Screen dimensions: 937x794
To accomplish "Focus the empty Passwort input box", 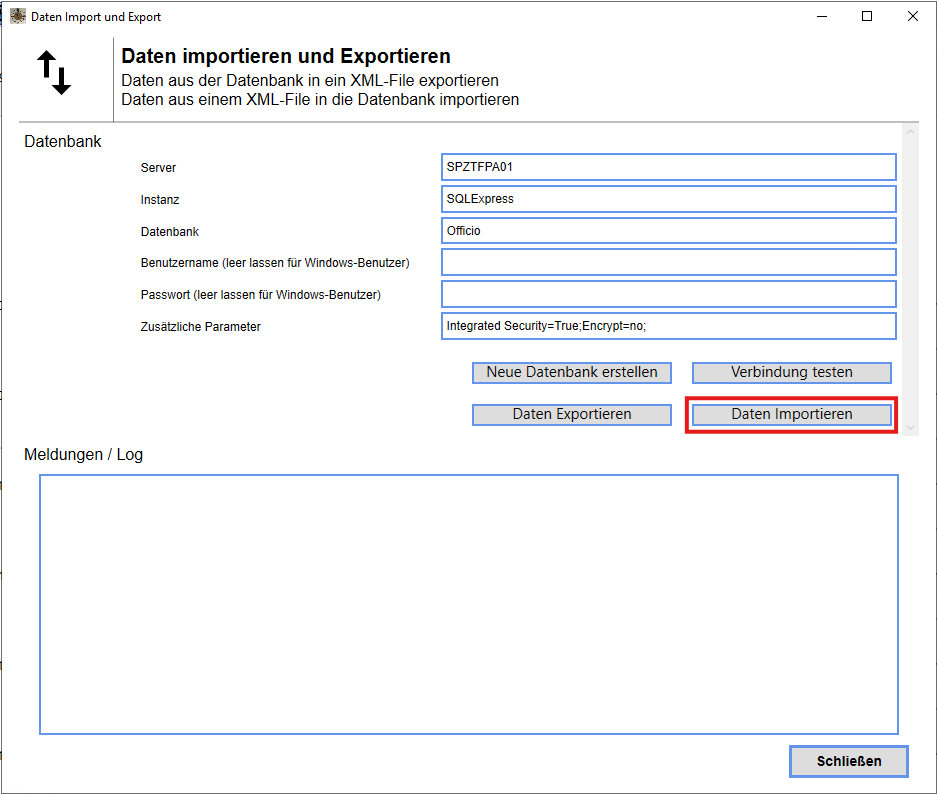I will 668,295.
